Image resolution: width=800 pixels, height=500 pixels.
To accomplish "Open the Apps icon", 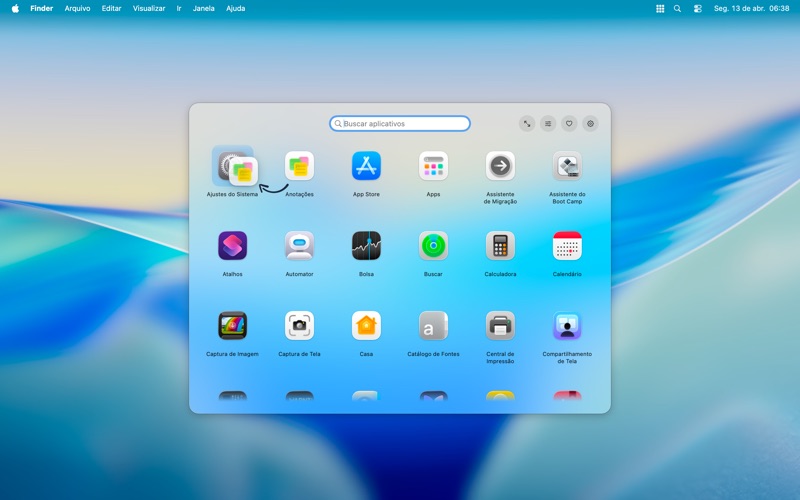I will click(433, 166).
